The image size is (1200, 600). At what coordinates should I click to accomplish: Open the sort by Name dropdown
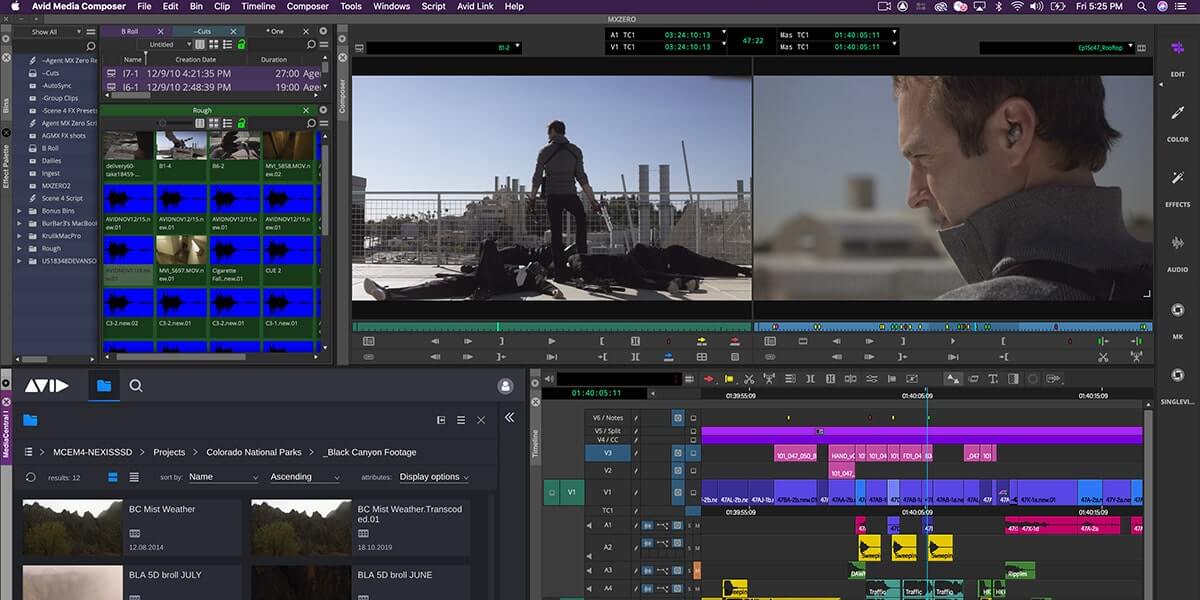click(x=223, y=477)
